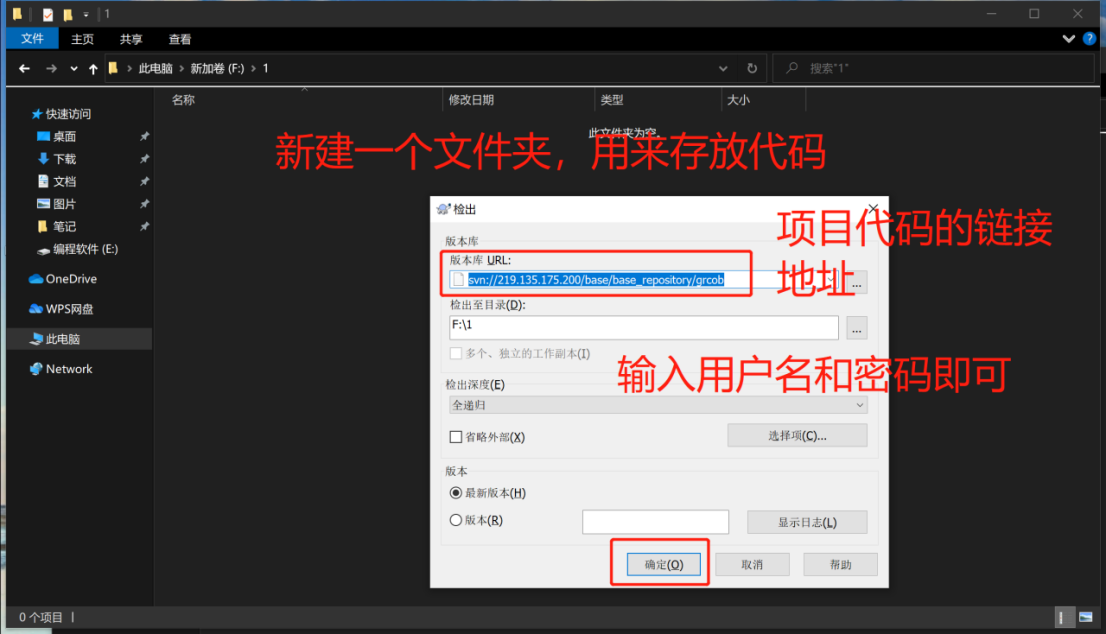Open the 文件 menu tab
This screenshot has width=1106, height=634.
click(32, 39)
